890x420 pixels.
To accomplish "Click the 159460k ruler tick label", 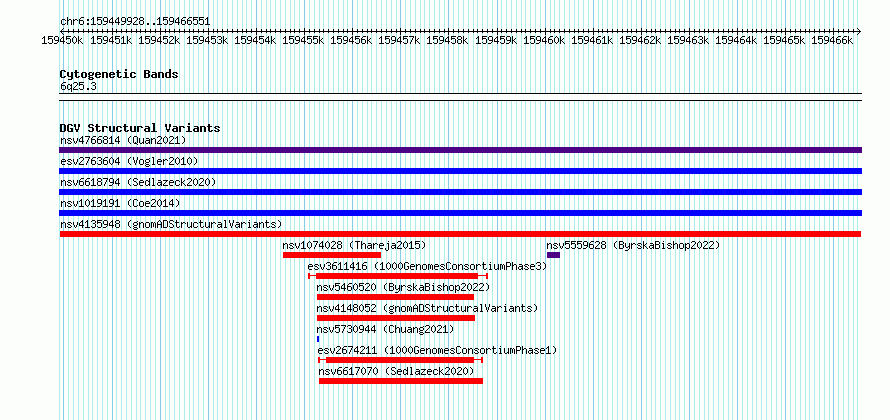I will 544,40.
